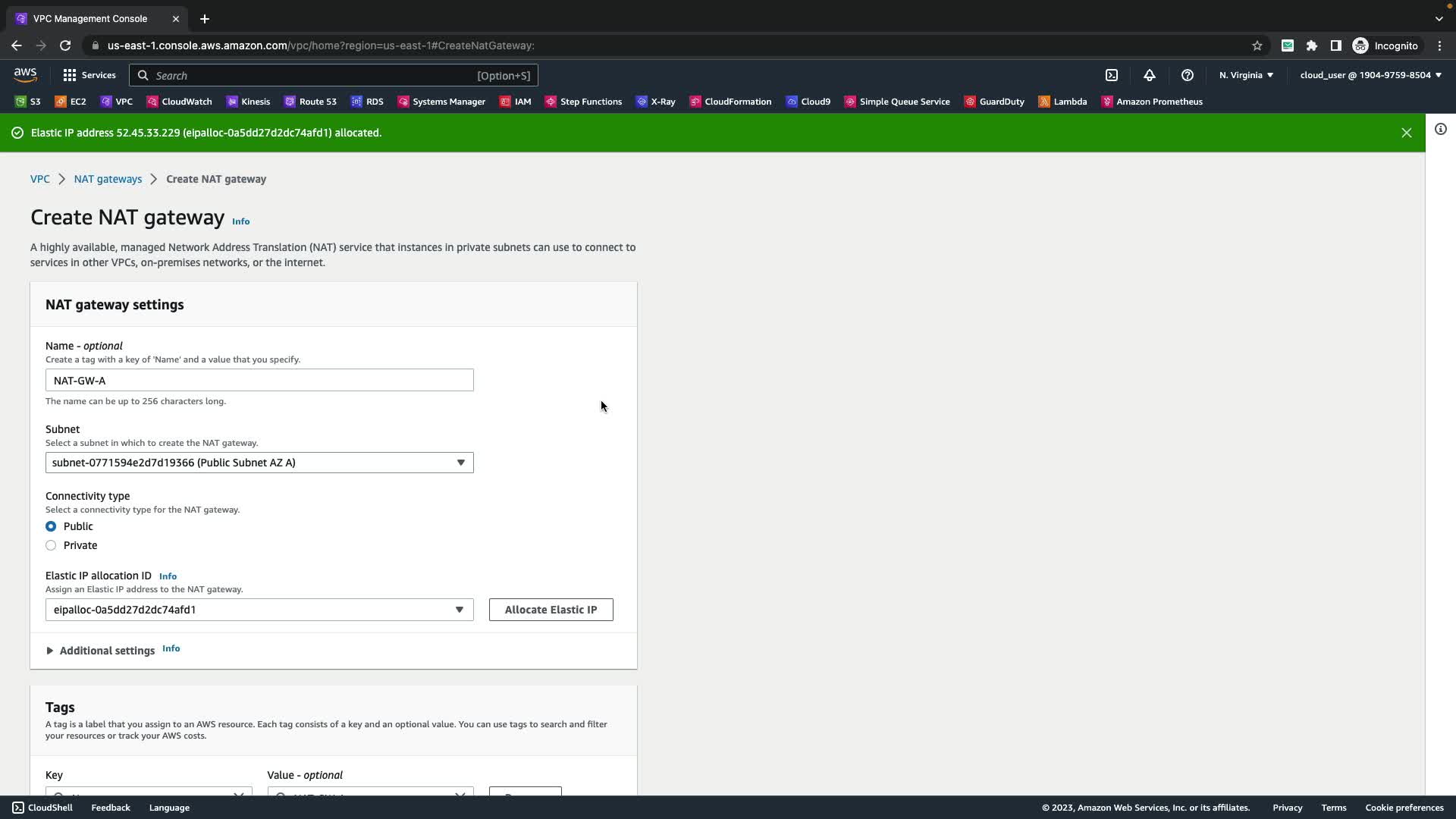Open N. Virginia region menu
1456x819 pixels.
point(1246,75)
